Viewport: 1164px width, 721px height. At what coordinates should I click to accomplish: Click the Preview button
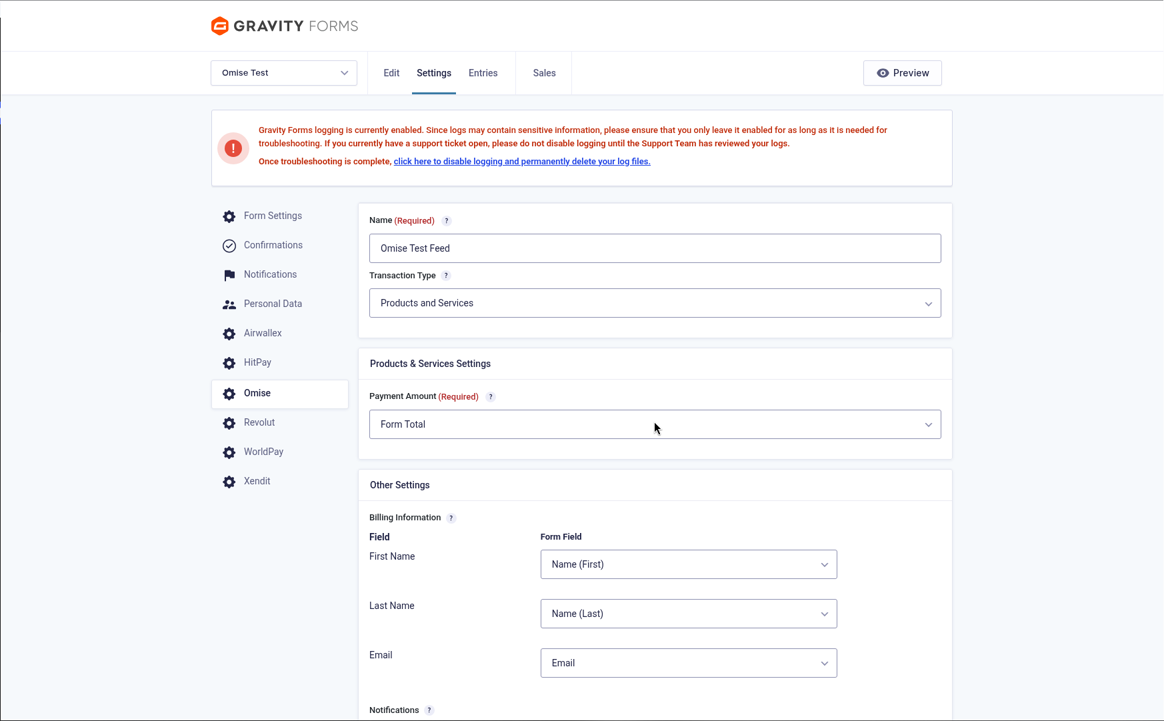coord(902,73)
